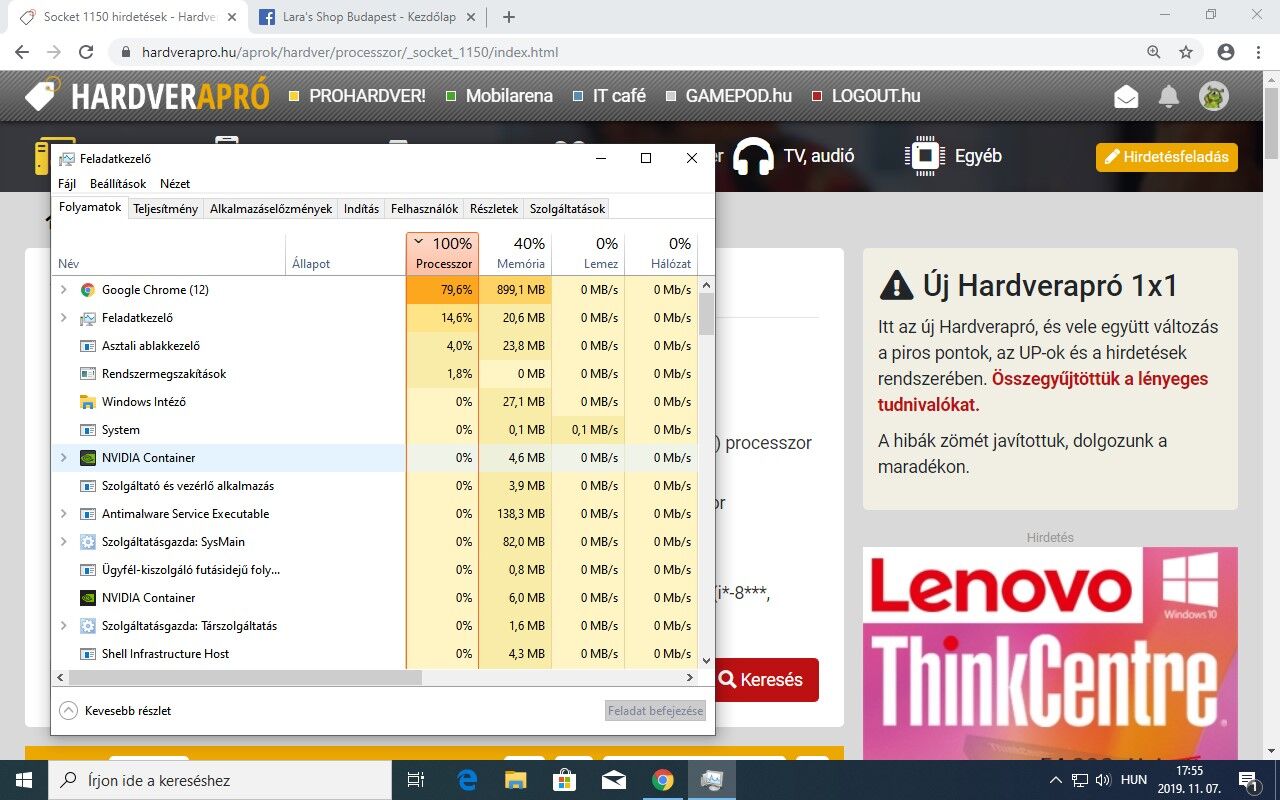The image size is (1280, 800).
Task: Expand the highlighted NVIDIA Container row
Action: tap(64, 458)
